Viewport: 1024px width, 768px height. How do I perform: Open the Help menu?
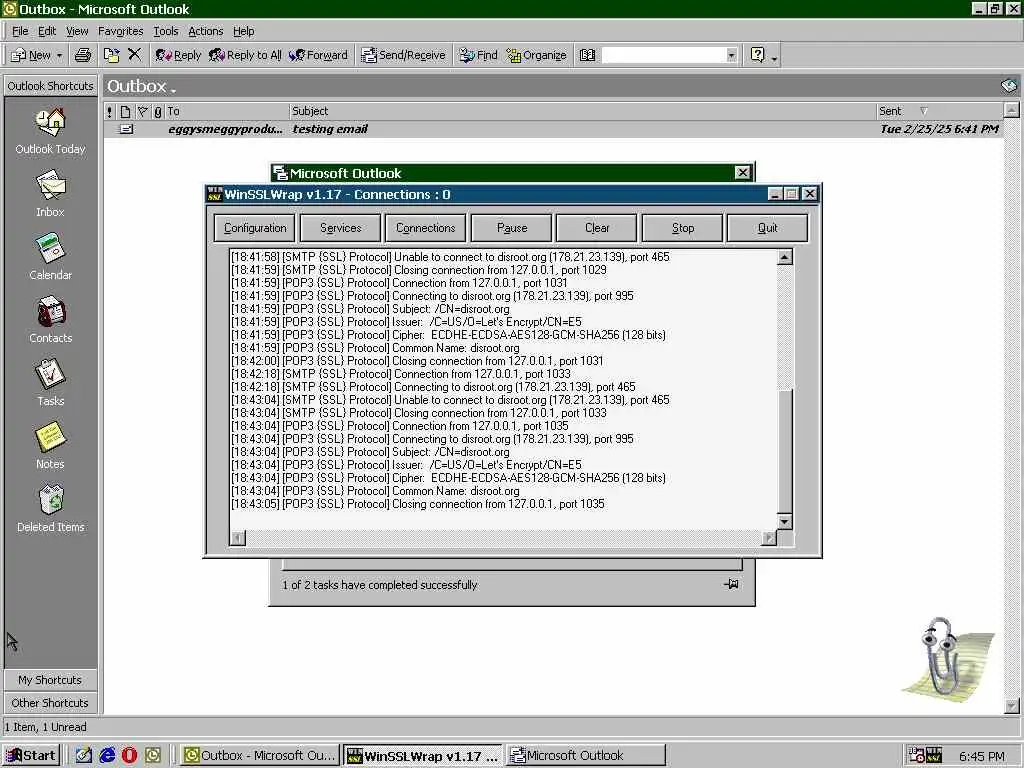pos(244,31)
